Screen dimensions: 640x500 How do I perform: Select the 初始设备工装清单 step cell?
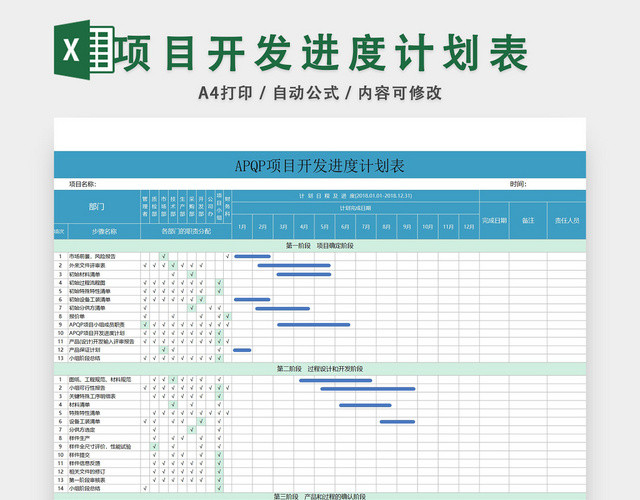point(104,300)
